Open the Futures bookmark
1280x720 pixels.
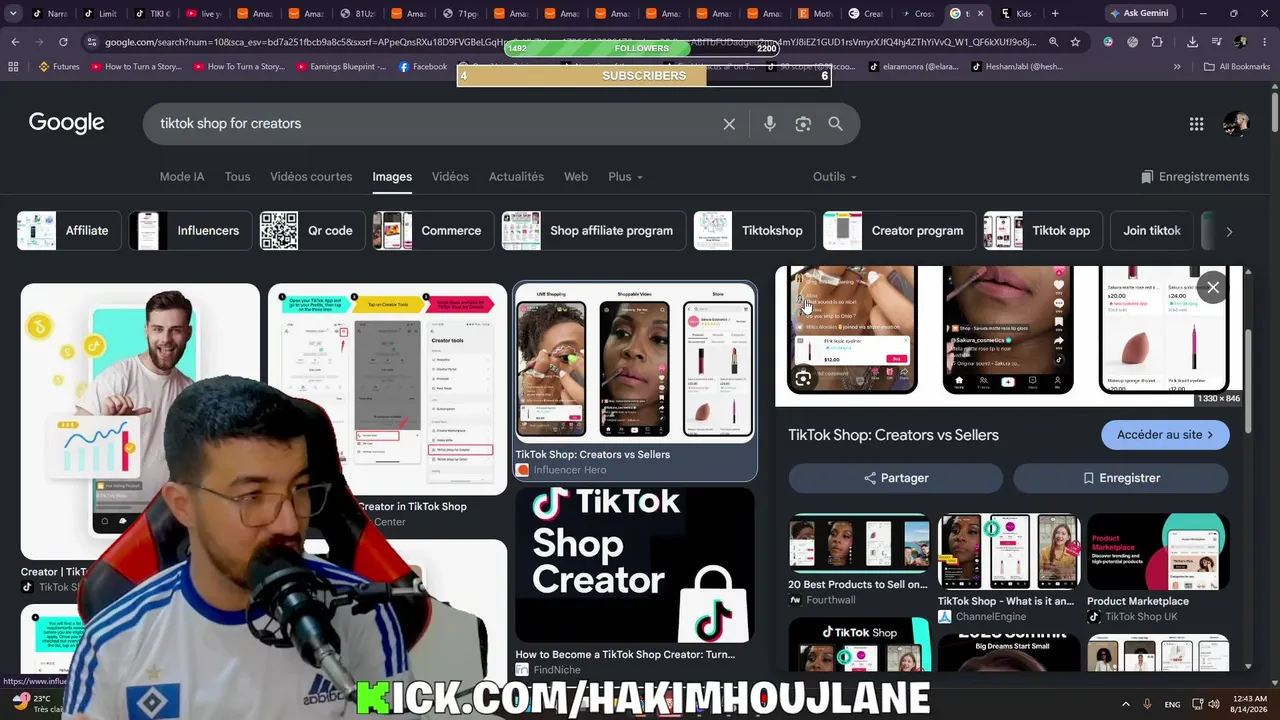(x=59, y=67)
